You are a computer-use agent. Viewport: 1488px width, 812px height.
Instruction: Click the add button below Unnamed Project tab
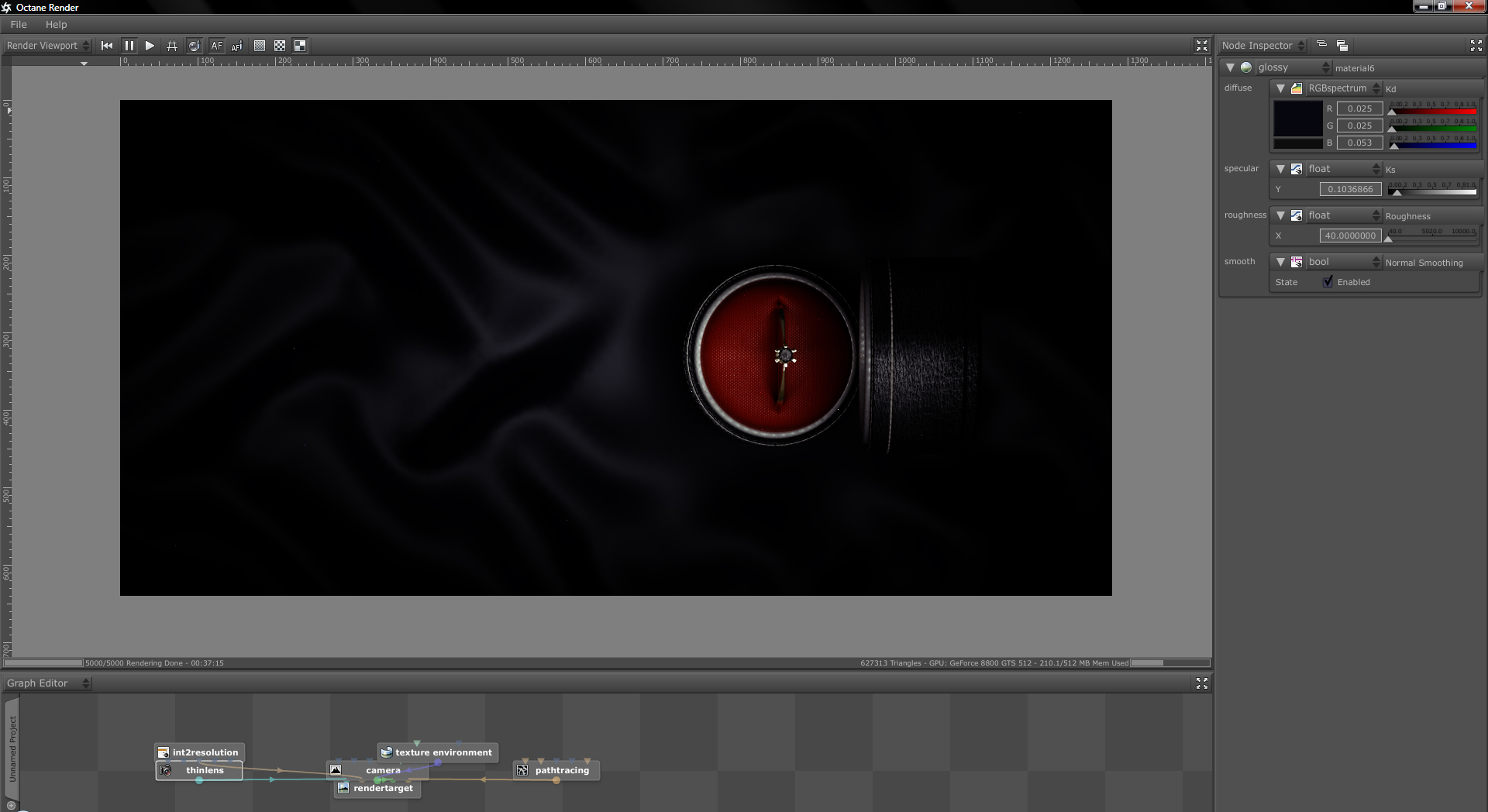point(11,806)
